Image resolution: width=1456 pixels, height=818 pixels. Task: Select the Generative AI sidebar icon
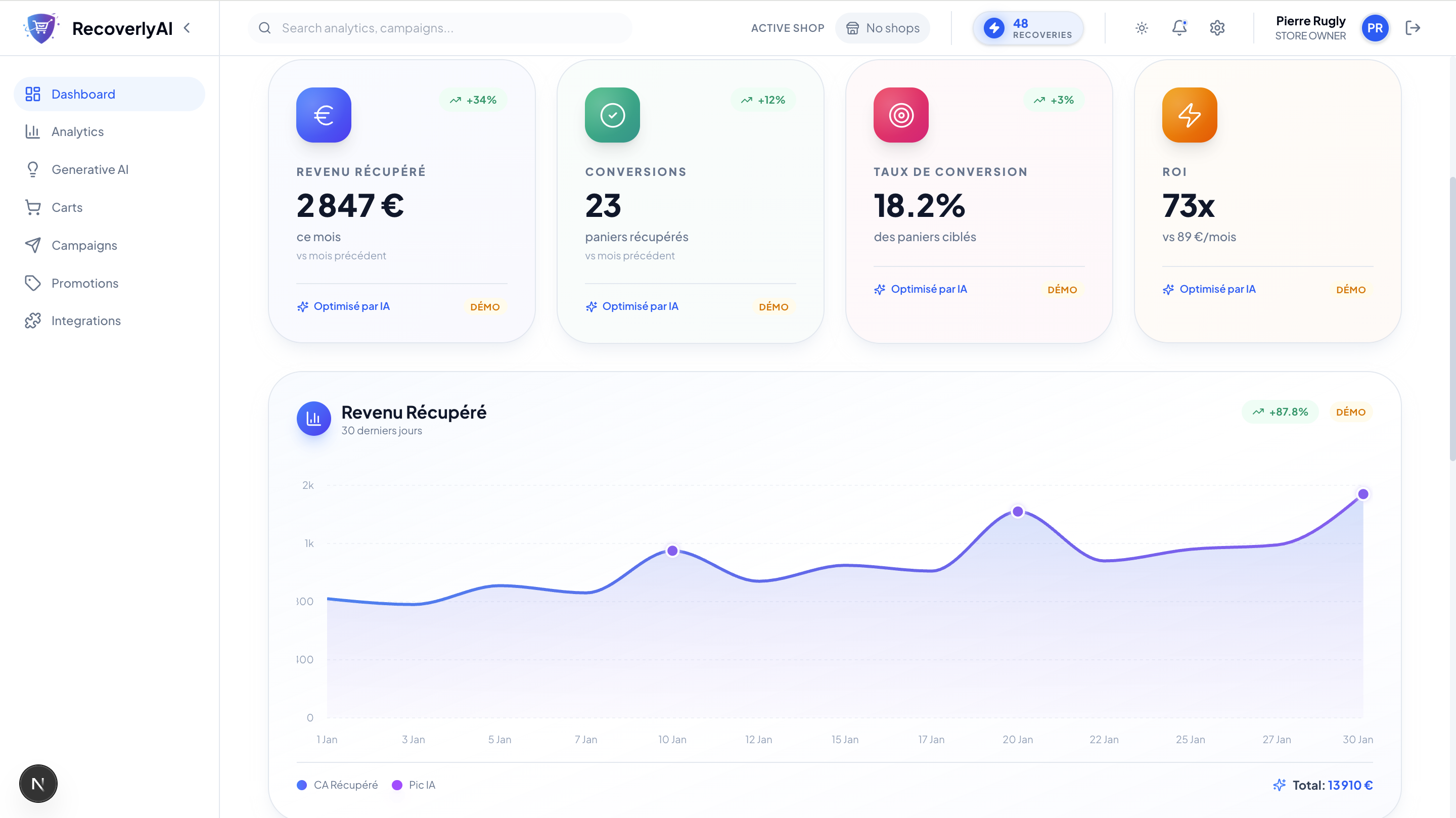click(33, 169)
